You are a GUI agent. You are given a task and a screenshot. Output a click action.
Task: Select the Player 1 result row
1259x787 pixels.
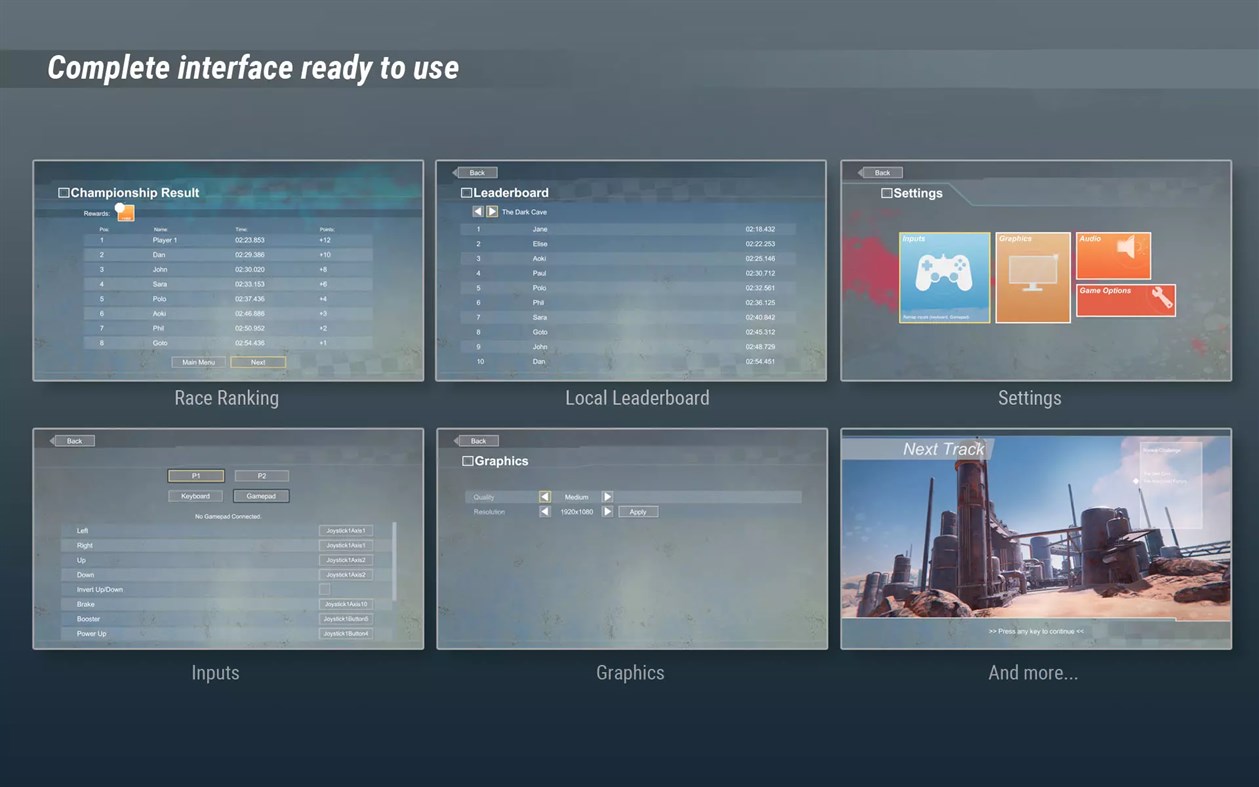coord(228,240)
